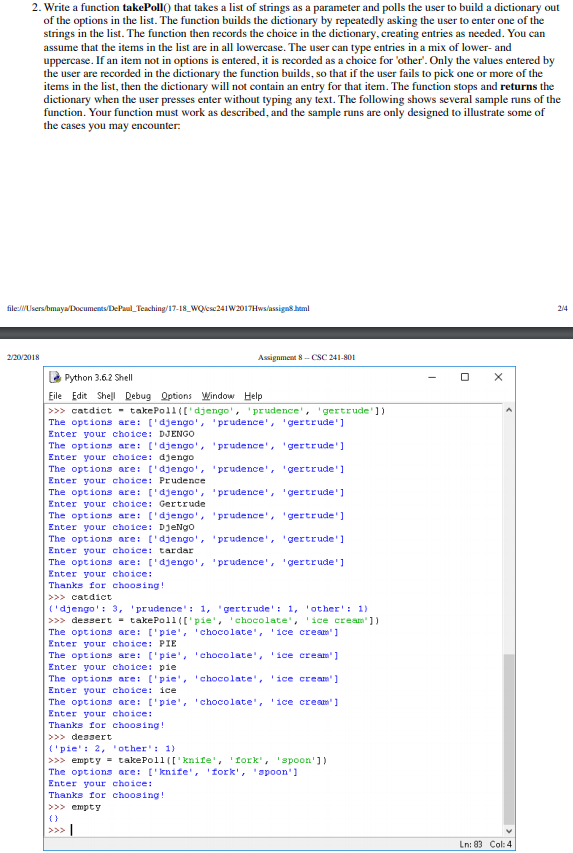Open the Debug menu
The image size is (573, 853).
tap(138, 395)
